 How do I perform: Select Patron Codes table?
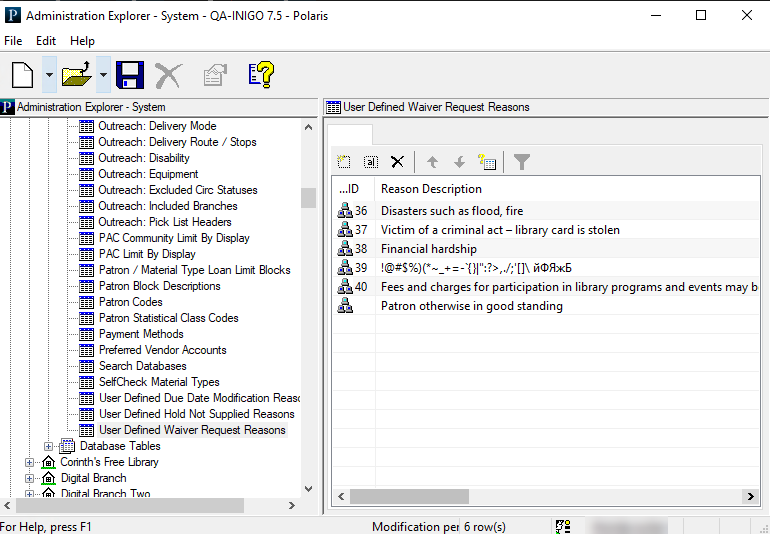tap(131, 302)
